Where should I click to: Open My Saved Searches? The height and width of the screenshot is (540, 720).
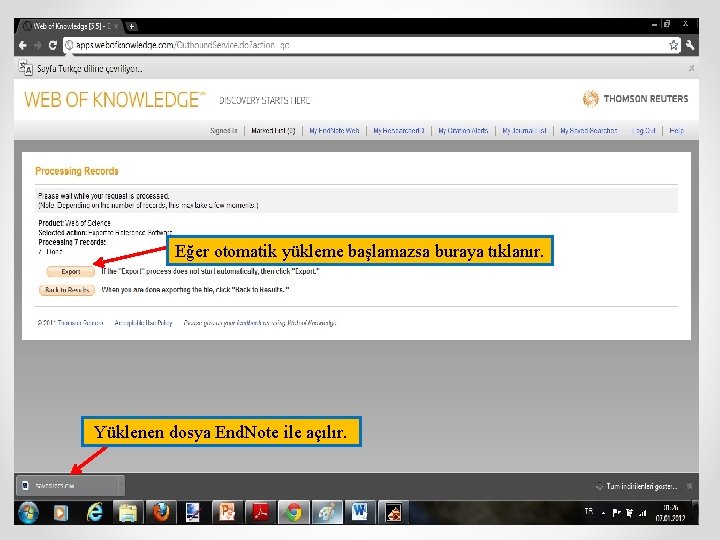pos(589,130)
